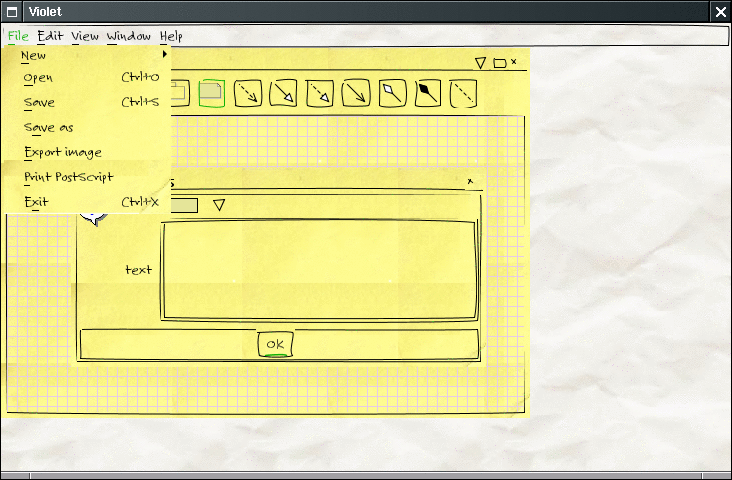Select the dashed Interface inheritance arrow tool
The height and width of the screenshot is (480, 732).
coord(319,93)
